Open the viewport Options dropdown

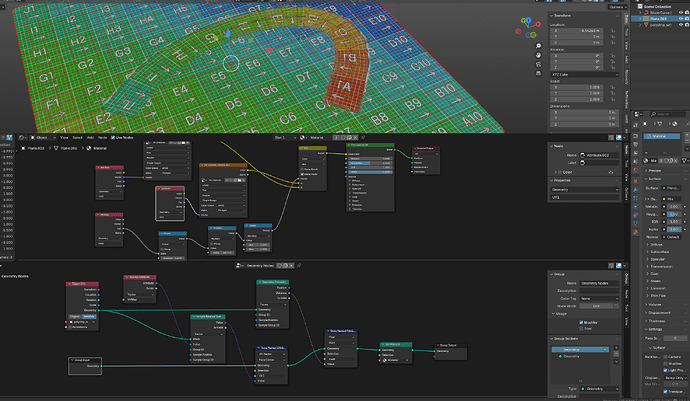617,7
